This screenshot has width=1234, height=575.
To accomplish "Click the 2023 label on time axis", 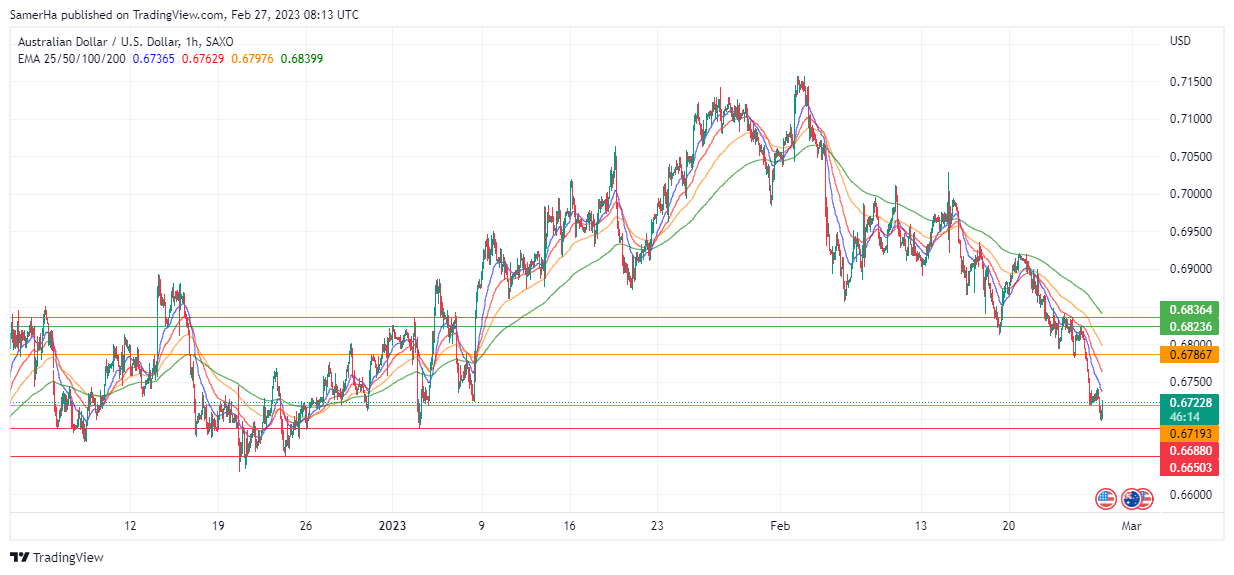I will click(x=390, y=526).
